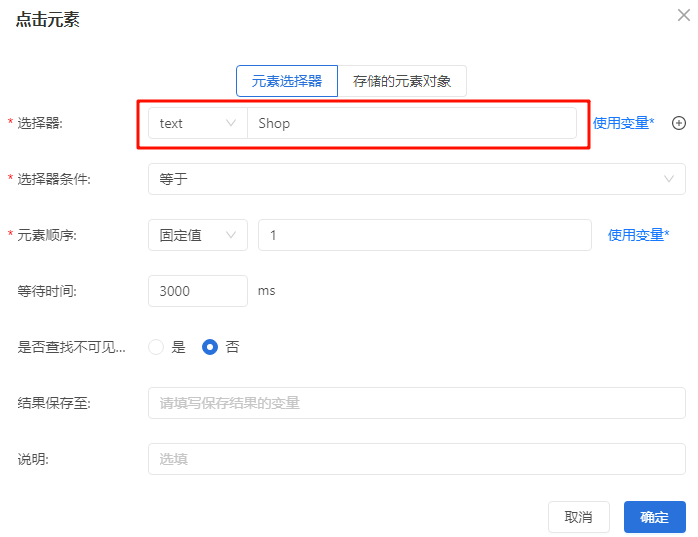Click the 等待时间 field showing 3000
The image size is (698, 537).
[x=197, y=291]
